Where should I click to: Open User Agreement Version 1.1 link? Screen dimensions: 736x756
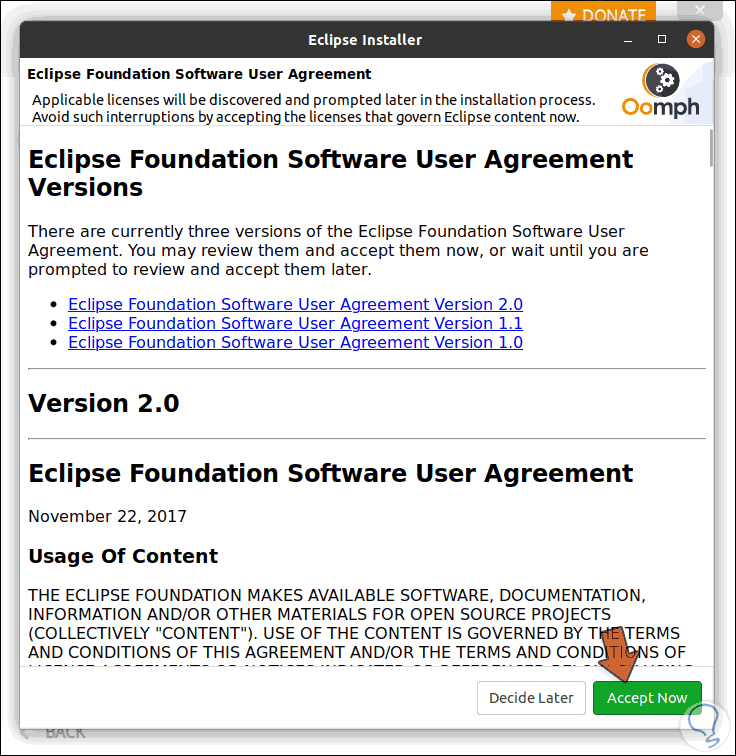click(295, 323)
